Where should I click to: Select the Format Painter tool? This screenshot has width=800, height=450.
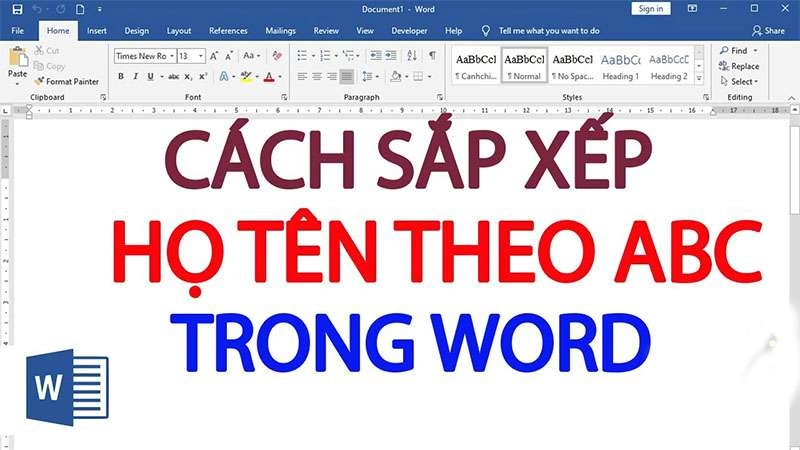tap(70, 81)
